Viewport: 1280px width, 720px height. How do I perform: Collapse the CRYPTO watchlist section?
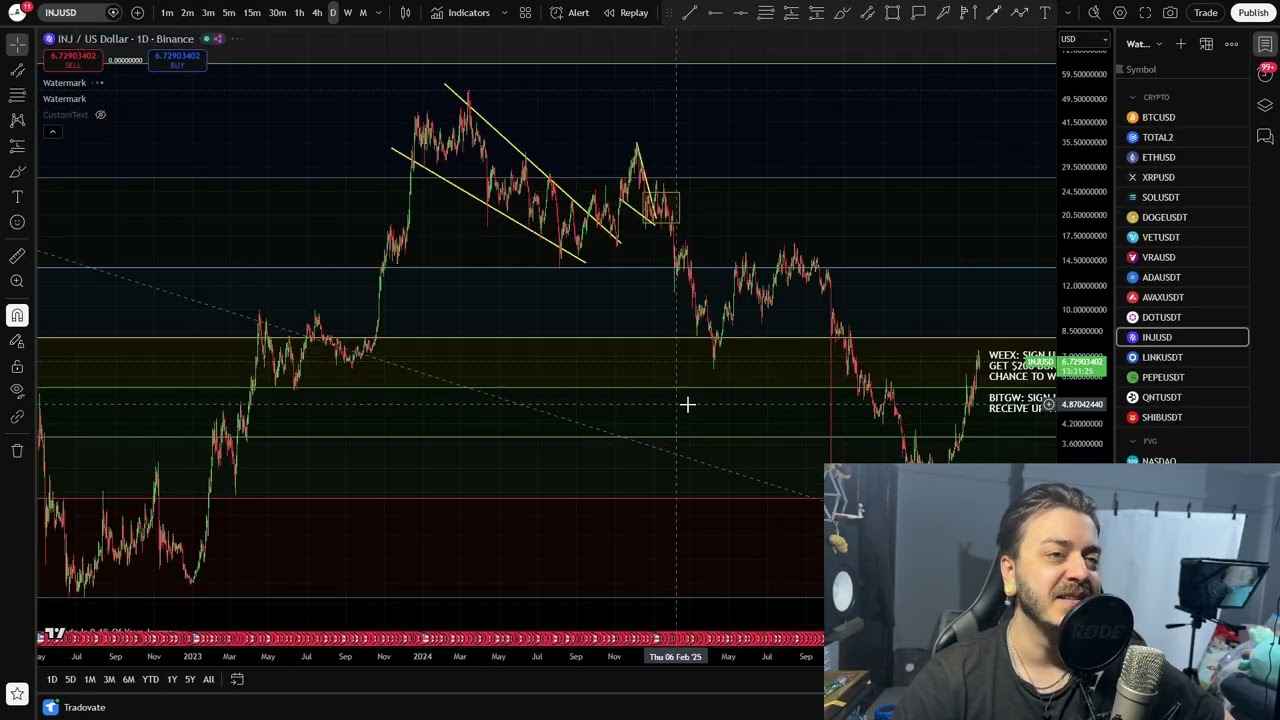point(1132,97)
